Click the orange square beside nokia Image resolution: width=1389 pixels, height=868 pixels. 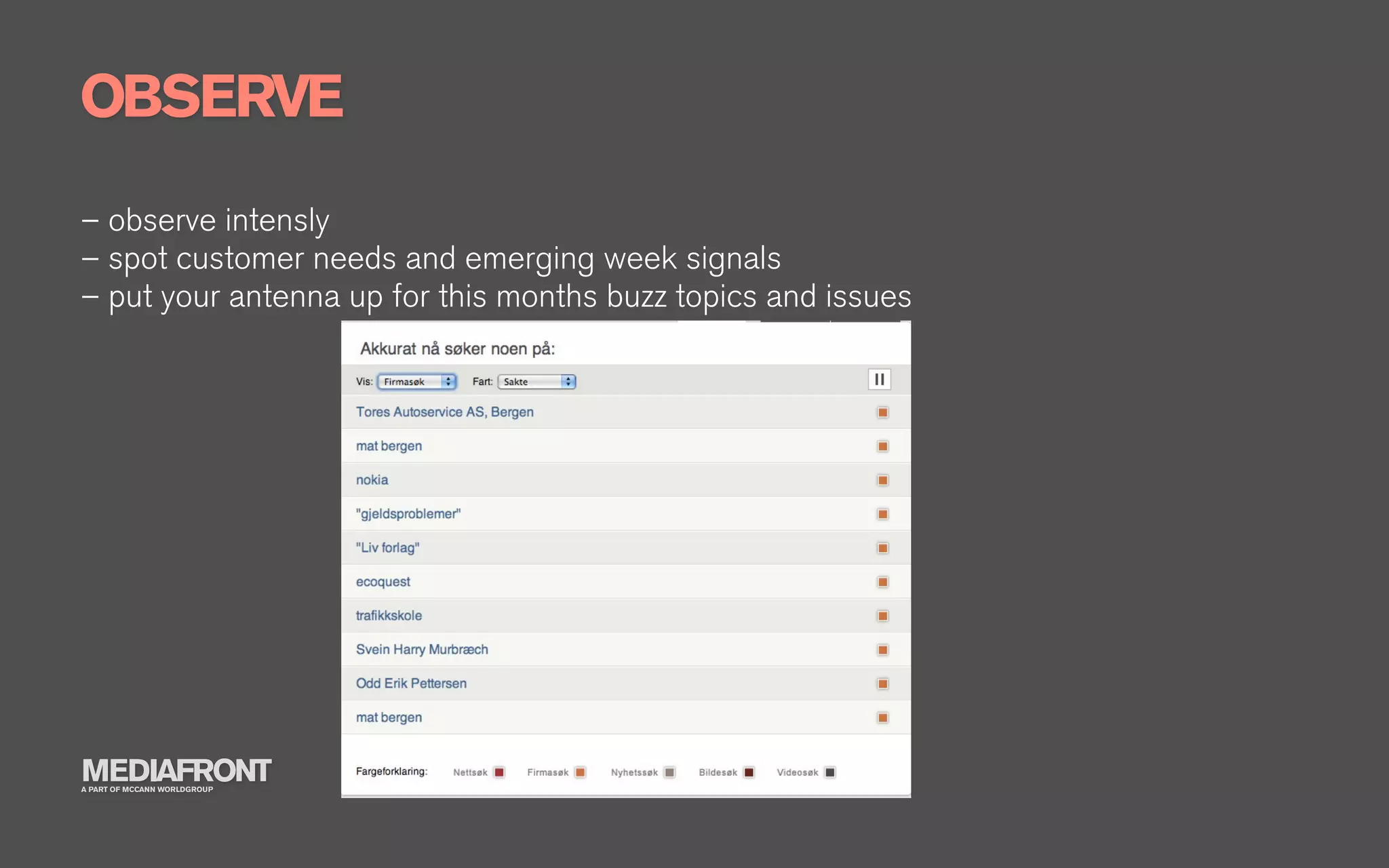[882, 480]
